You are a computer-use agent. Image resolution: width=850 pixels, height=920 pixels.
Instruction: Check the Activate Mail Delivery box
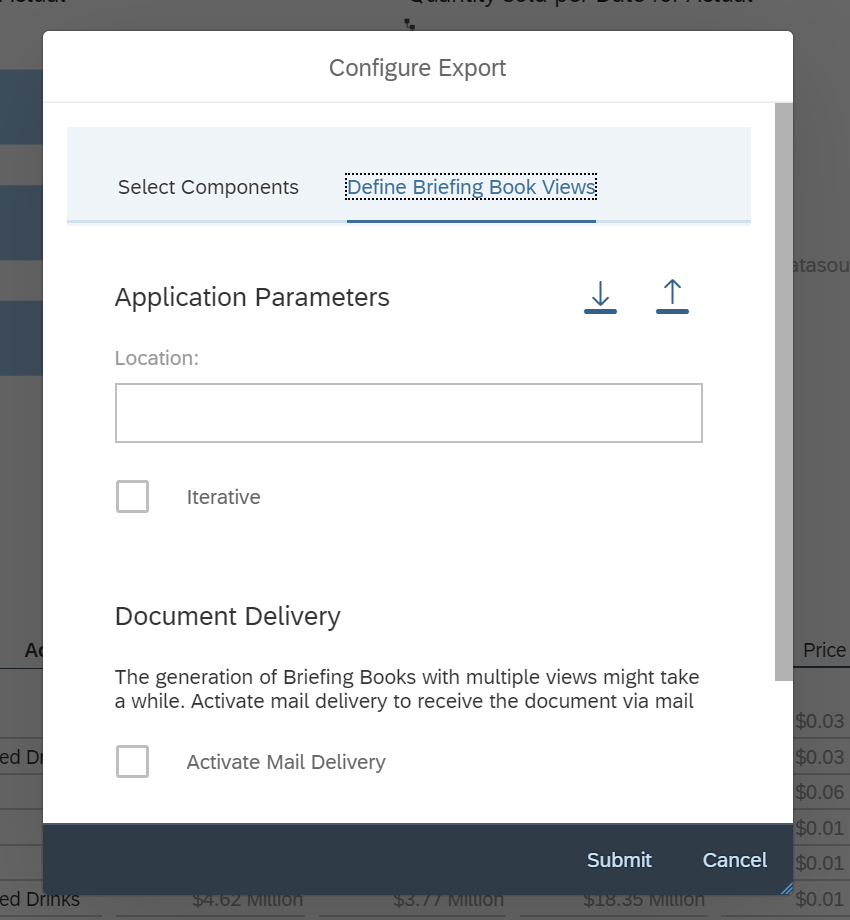pyautogui.click(x=132, y=761)
